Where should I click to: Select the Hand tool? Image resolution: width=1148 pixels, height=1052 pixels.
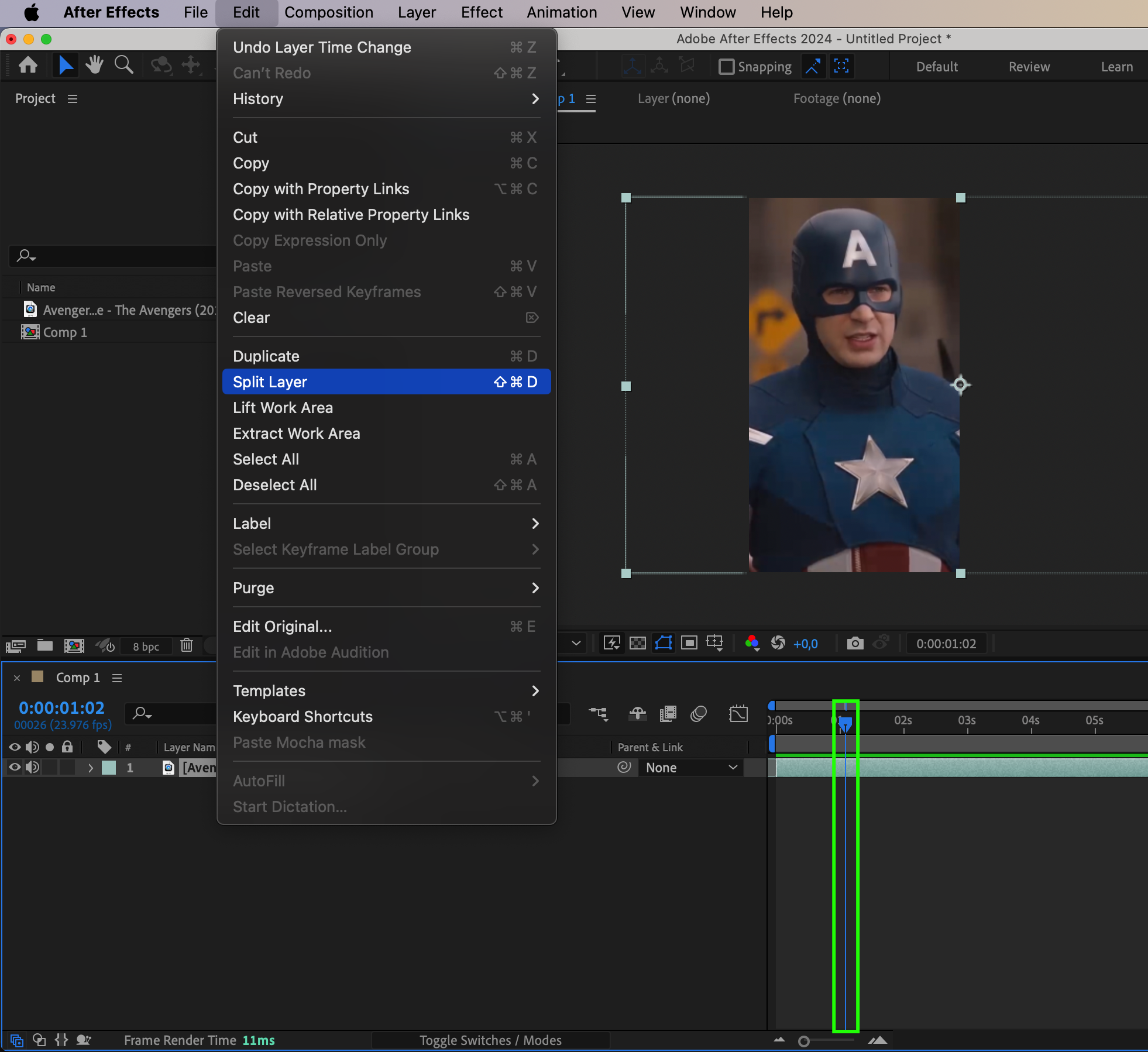tap(94, 65)
